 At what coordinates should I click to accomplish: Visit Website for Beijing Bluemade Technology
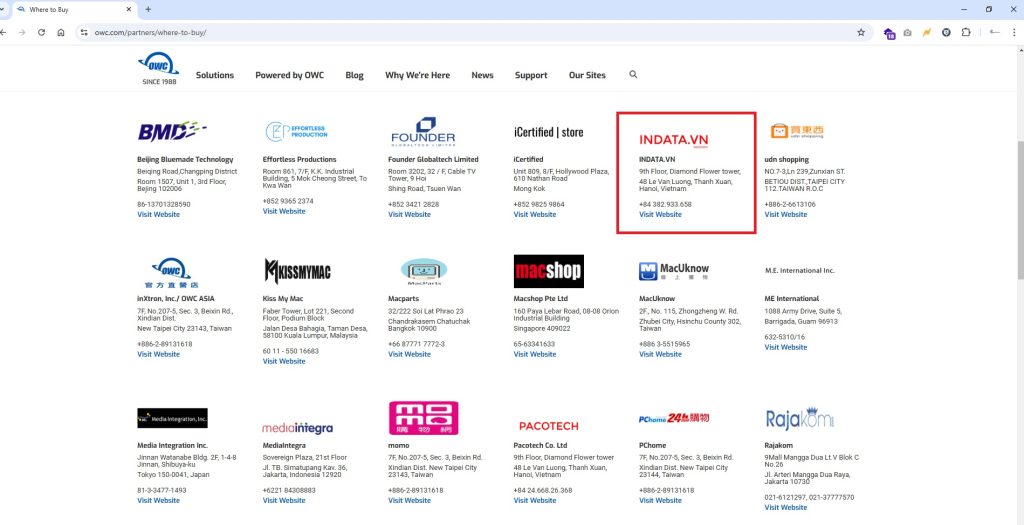coord(158,214)
